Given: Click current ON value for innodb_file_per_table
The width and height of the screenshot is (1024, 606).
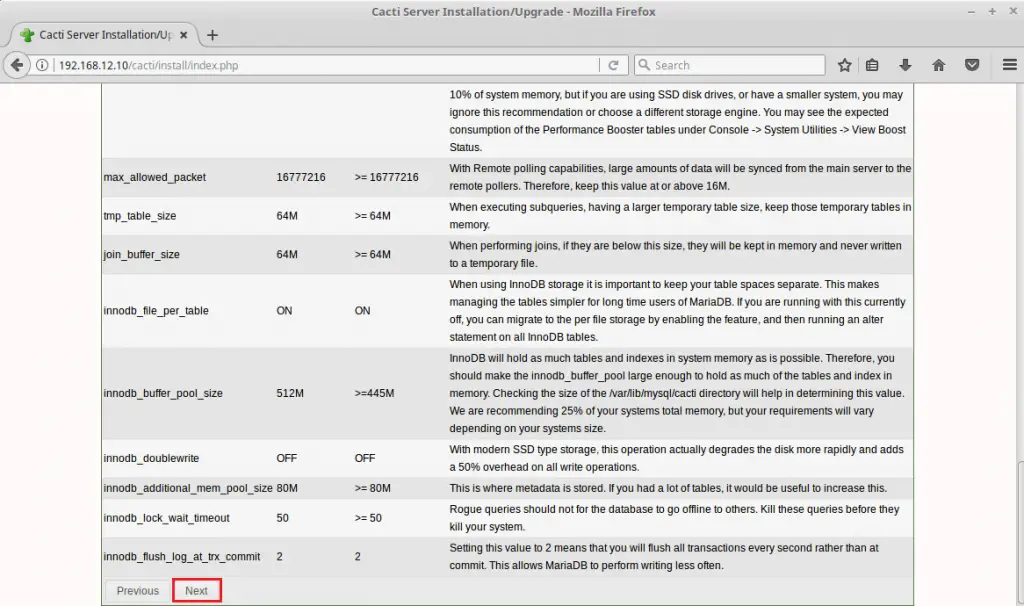Looking at the screenshot, I should (x=284, y=310).
